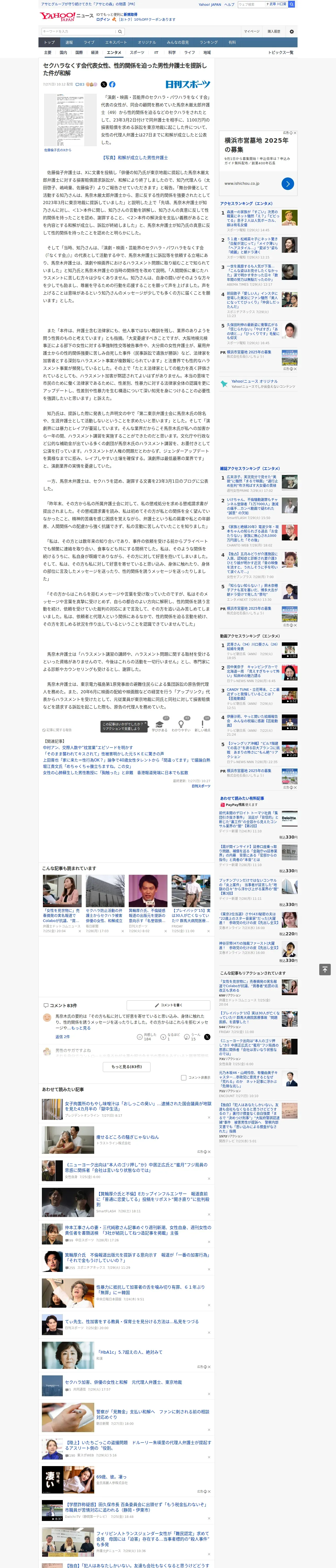Click 記事に関する報告 link
The image size is (336, 1568).
57,730
